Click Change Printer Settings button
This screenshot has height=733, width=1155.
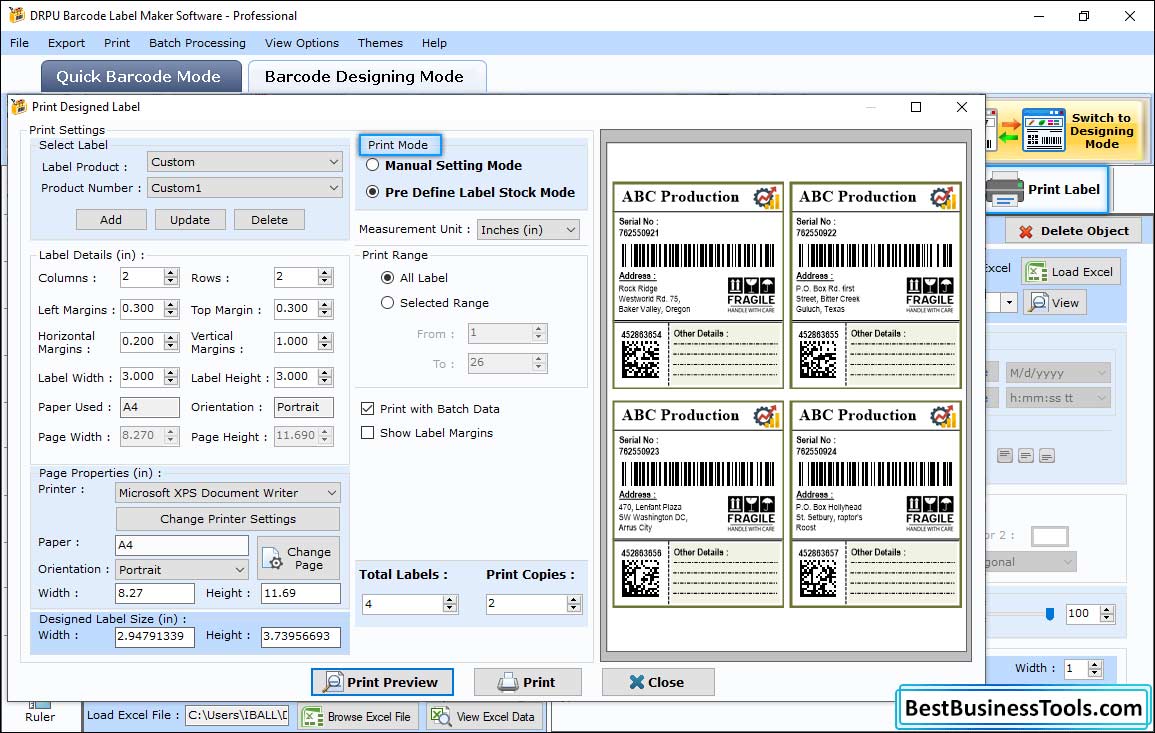tap(228, 519)
